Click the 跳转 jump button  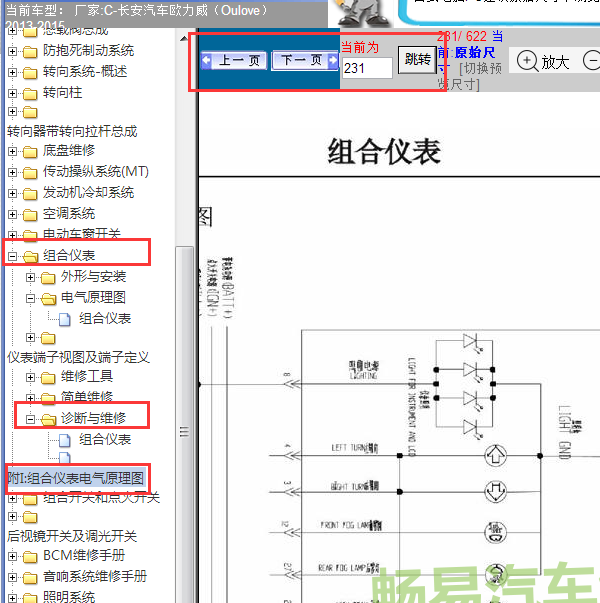417,60
